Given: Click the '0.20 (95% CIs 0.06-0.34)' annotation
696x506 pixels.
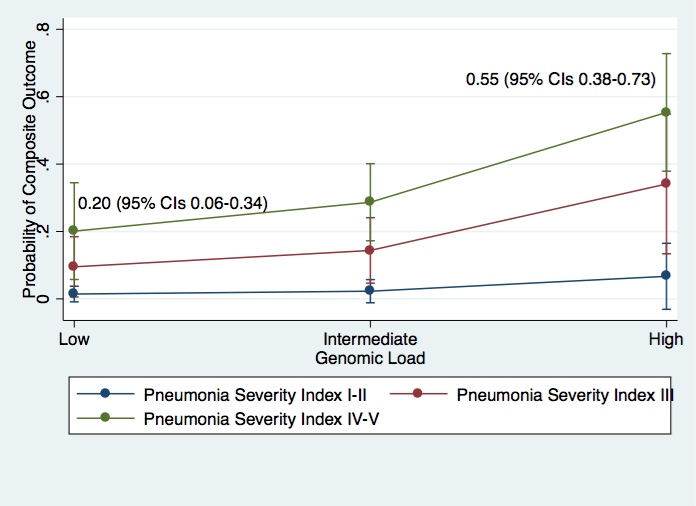Looking at the screenshot, I should [172, 203].
